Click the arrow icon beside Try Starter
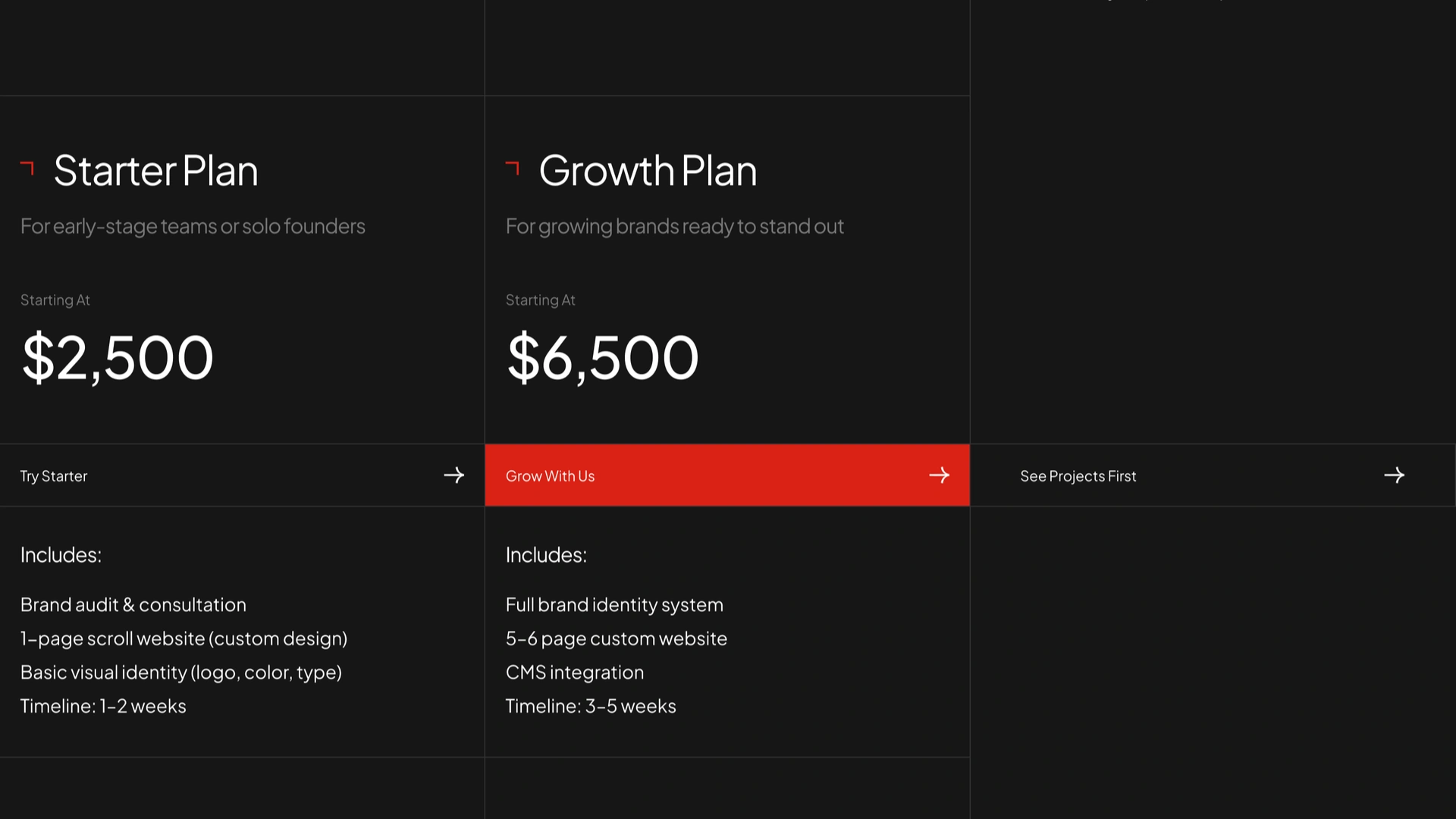 pyautogui.click(x=454, y=475)
